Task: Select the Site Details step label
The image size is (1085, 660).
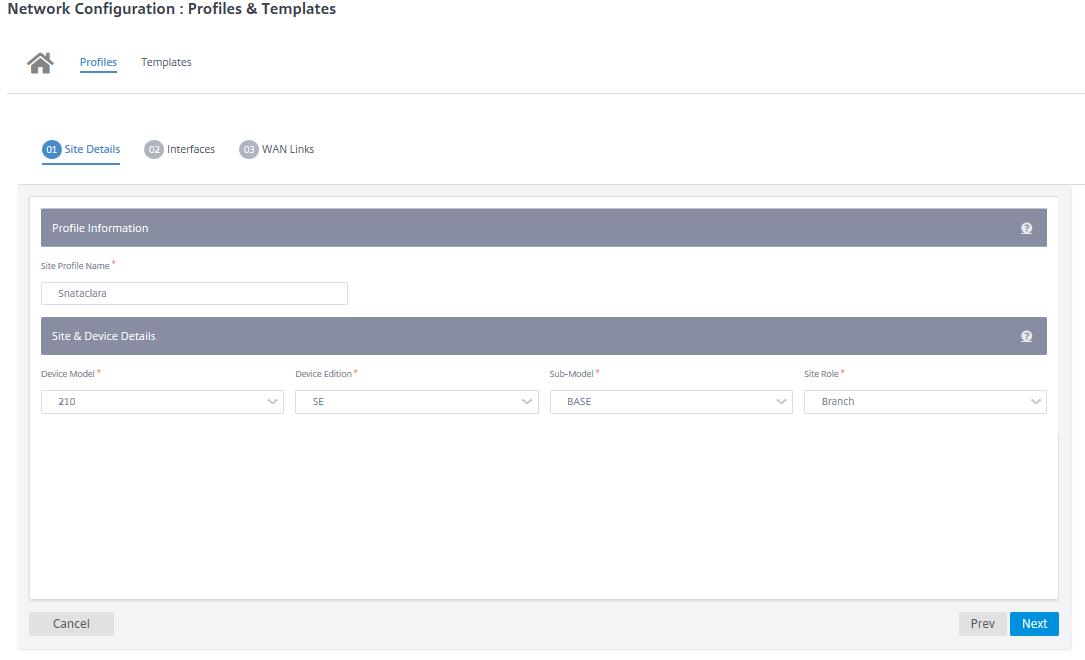Action: coord(92,149)
